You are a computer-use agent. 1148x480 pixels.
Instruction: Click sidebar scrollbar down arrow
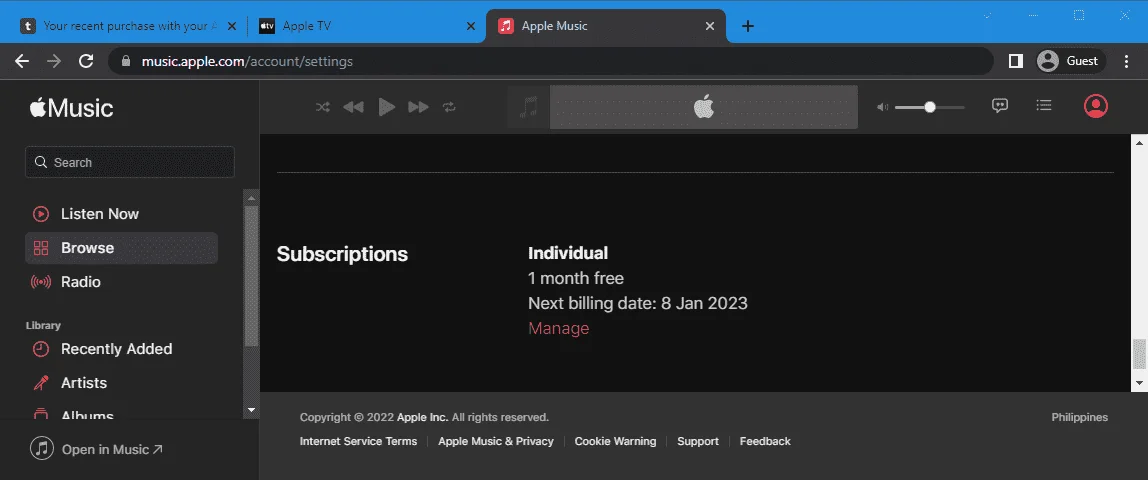pyautogui.click(x=251, y=410)
